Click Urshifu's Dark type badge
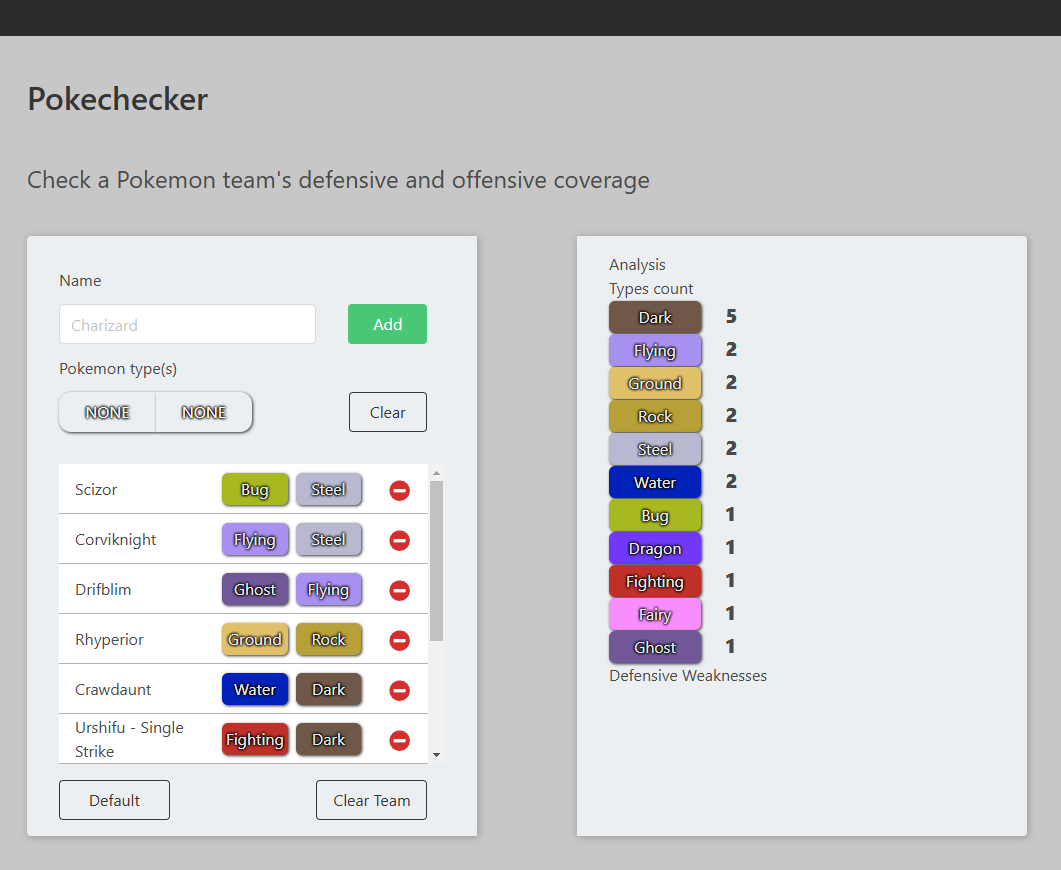Viewport: 1061px width, 870px height. click(329, 740)
